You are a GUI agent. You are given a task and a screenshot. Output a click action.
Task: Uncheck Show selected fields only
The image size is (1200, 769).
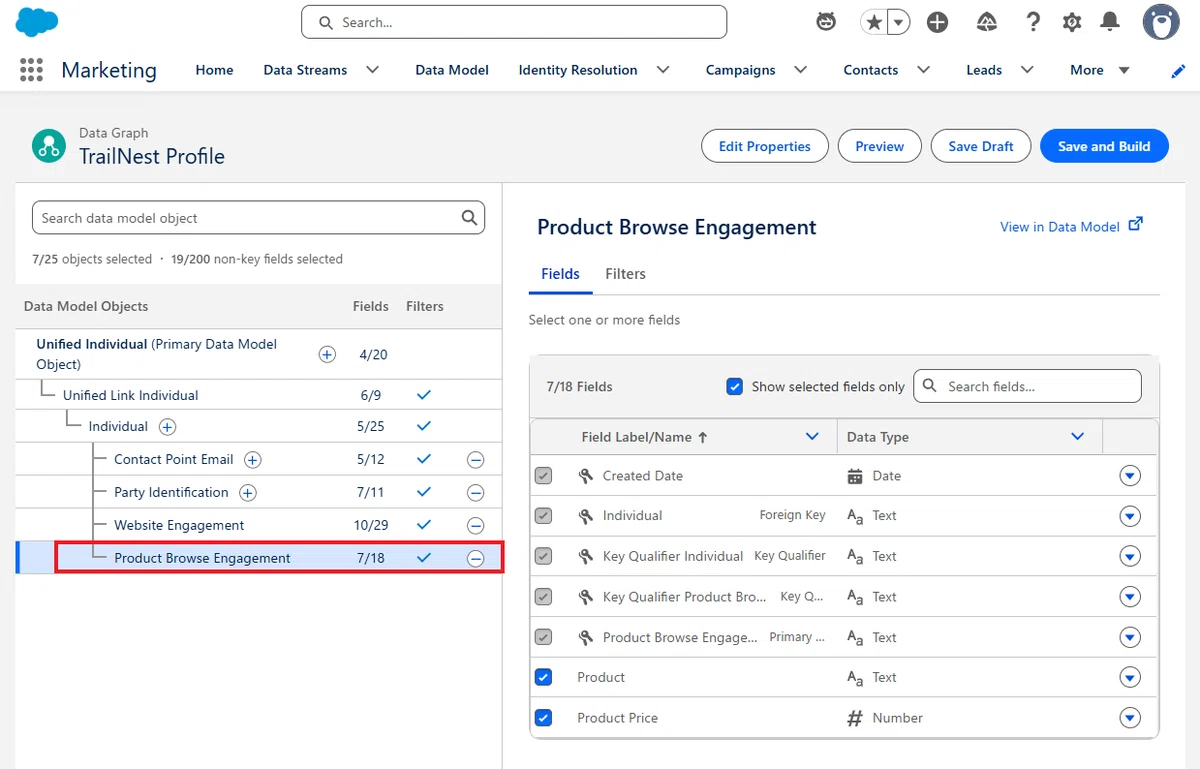pyautogui.click(x=735, y=386)
